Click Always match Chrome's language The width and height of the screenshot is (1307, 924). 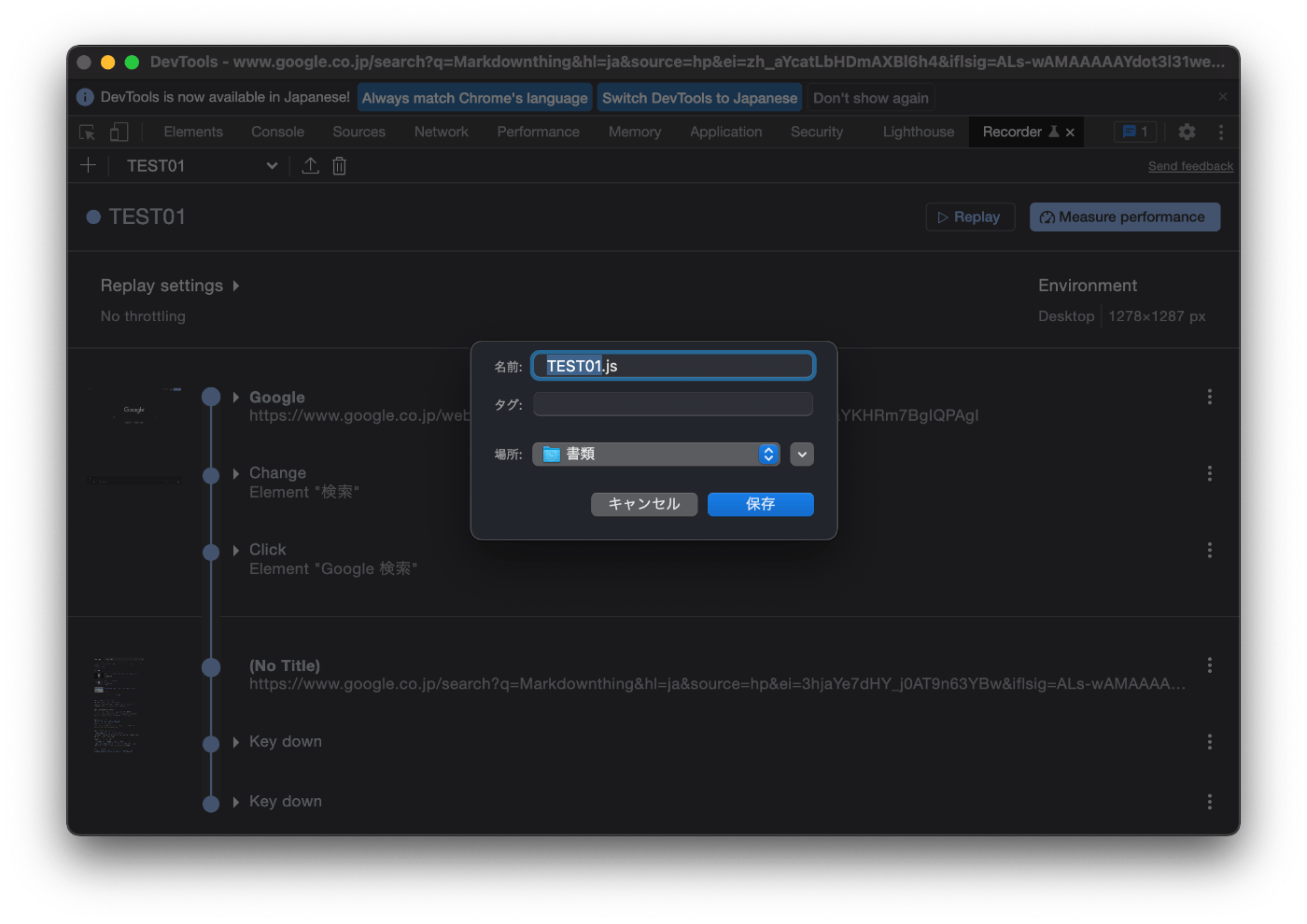pos(475,97)
